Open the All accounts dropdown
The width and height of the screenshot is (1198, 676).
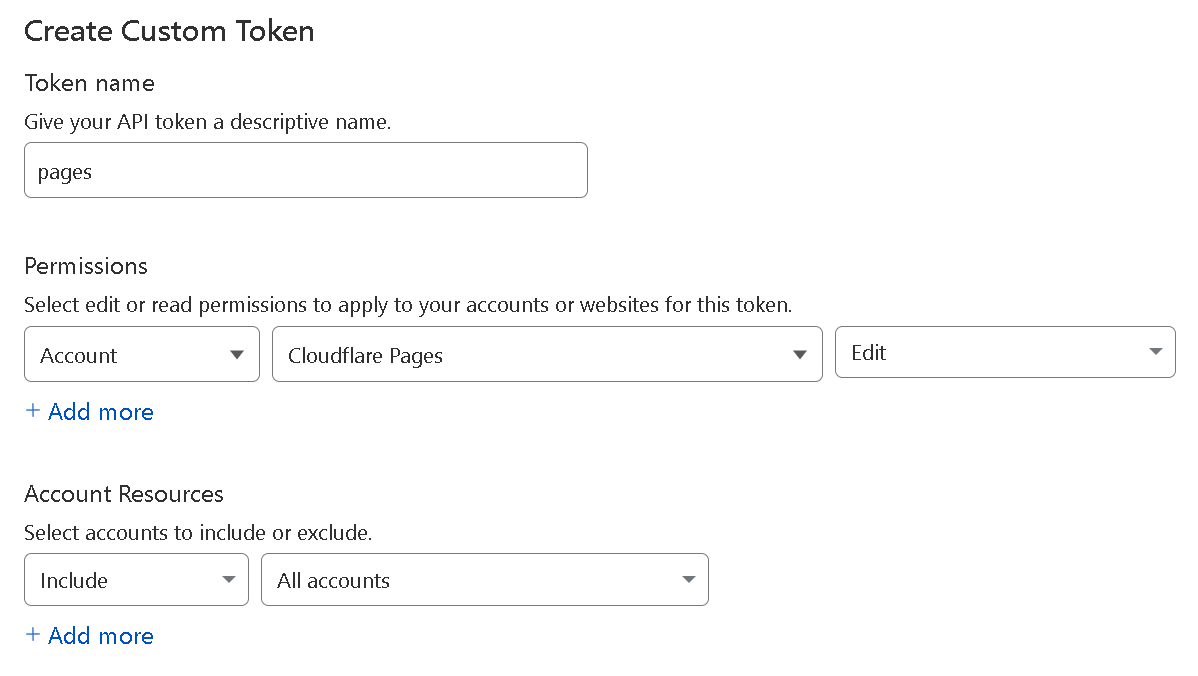pos(484,580)
